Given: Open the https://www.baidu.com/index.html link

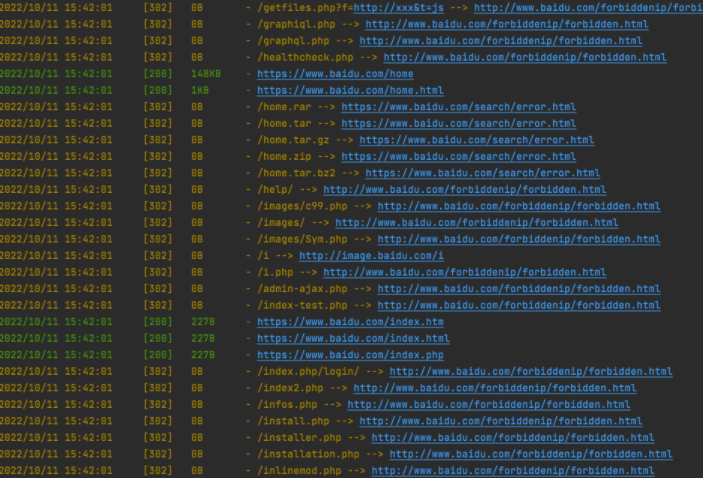Looking at the screenshot, I should click(353, 339).
